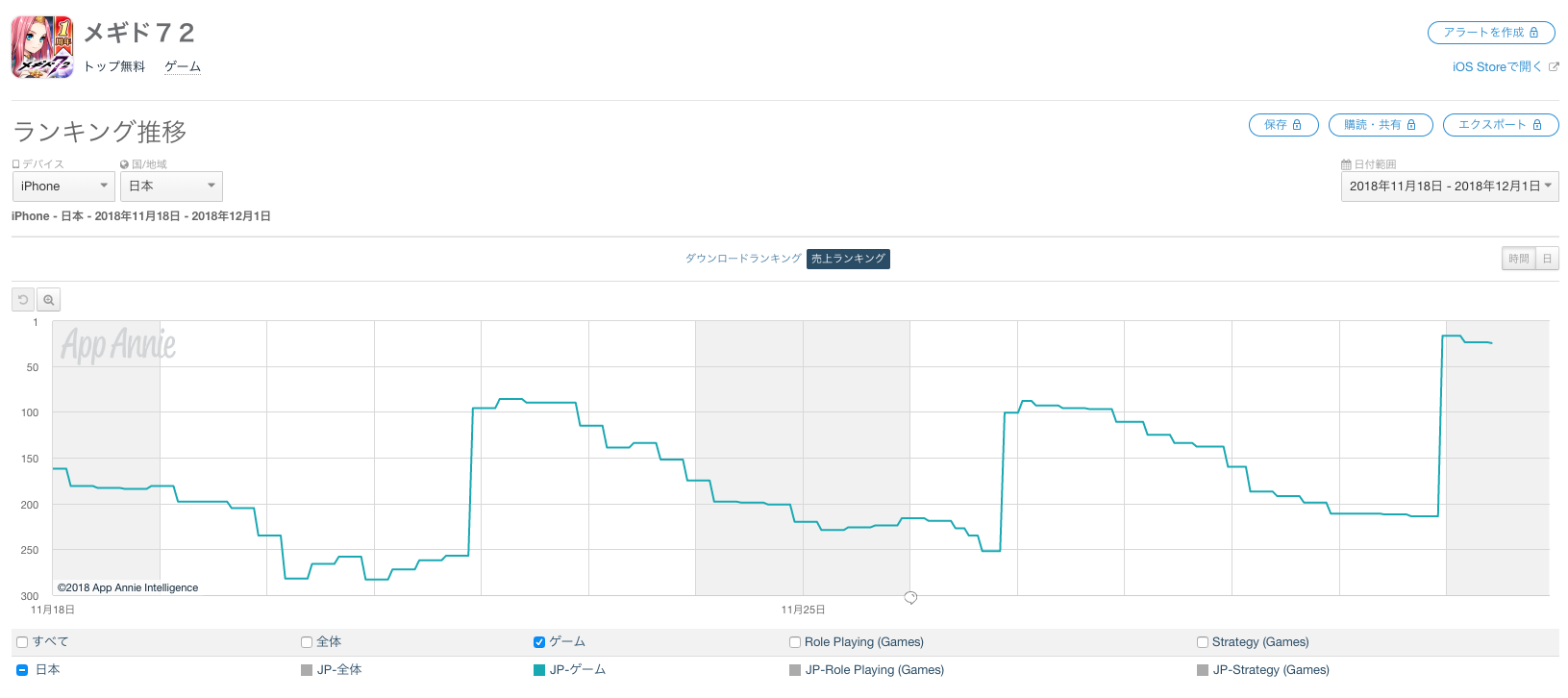This screenshot has width=1568, height=698.
Task: Switch chart granularity to 時間
Action: tap(1519, 259)
